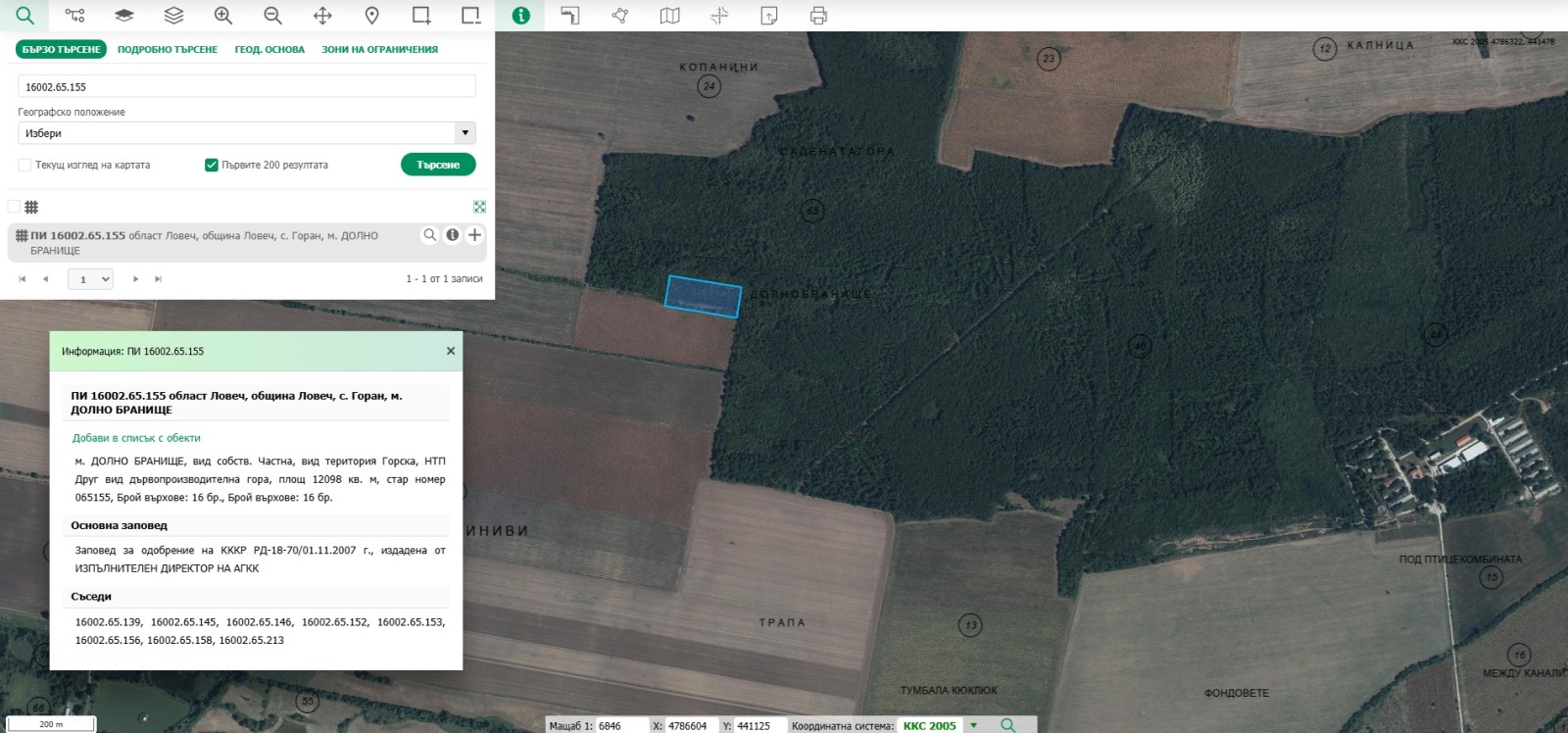Viewport: 1568px width, 733px height.
Task: Activate the zoom in tool
Action: click(x=223, y=16)
